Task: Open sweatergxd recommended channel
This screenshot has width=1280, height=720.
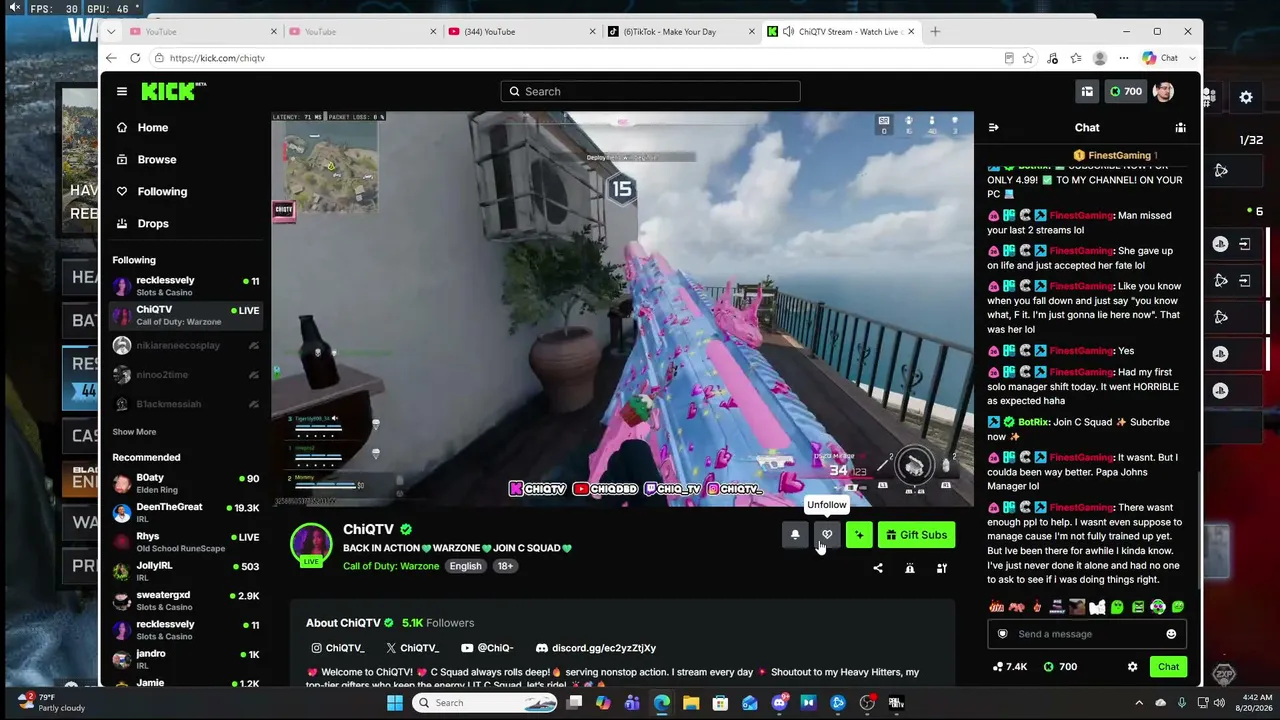Action: click(186, 600)
